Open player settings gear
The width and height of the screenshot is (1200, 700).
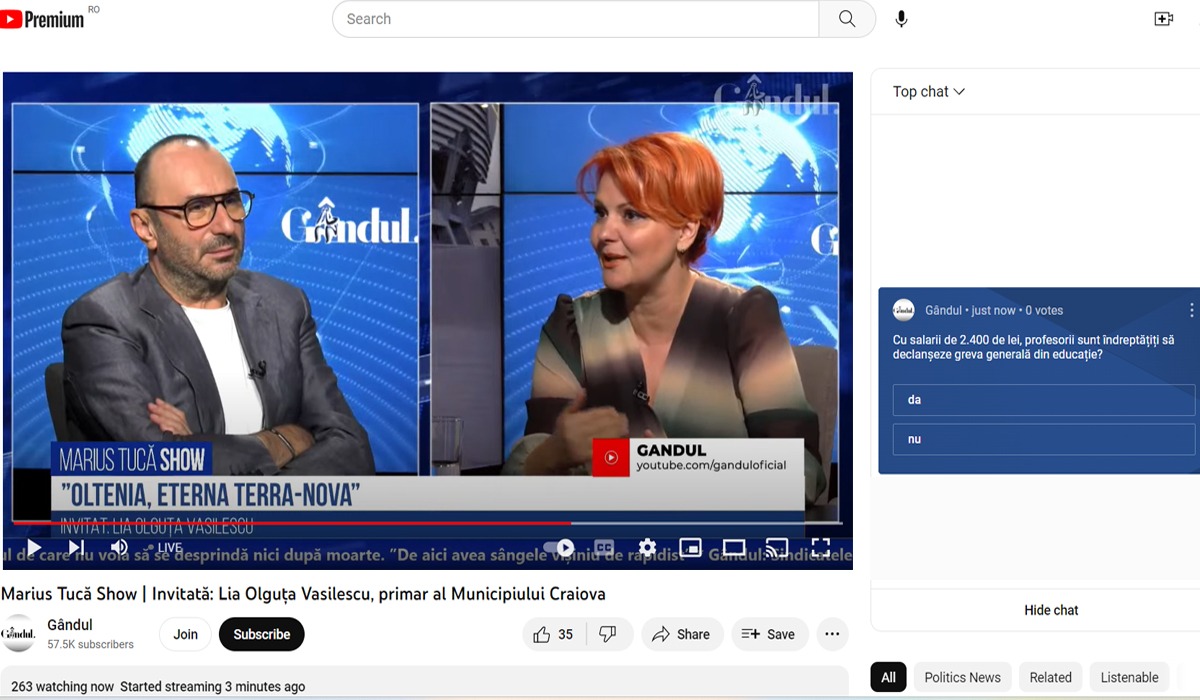click(x=648, y=547)
